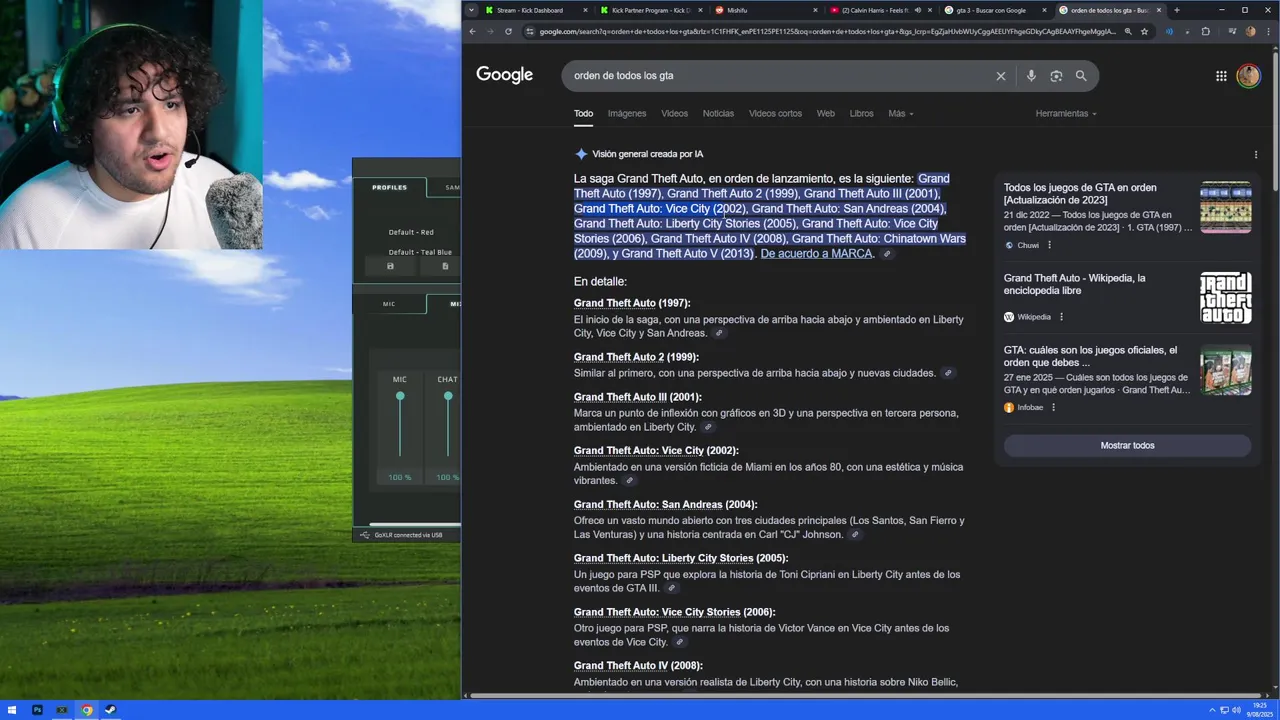The width and height of the screenshot is (1280, 720).
Task: Open the zoom magnifier icon in address bar
Action: tap(1128, 31)
